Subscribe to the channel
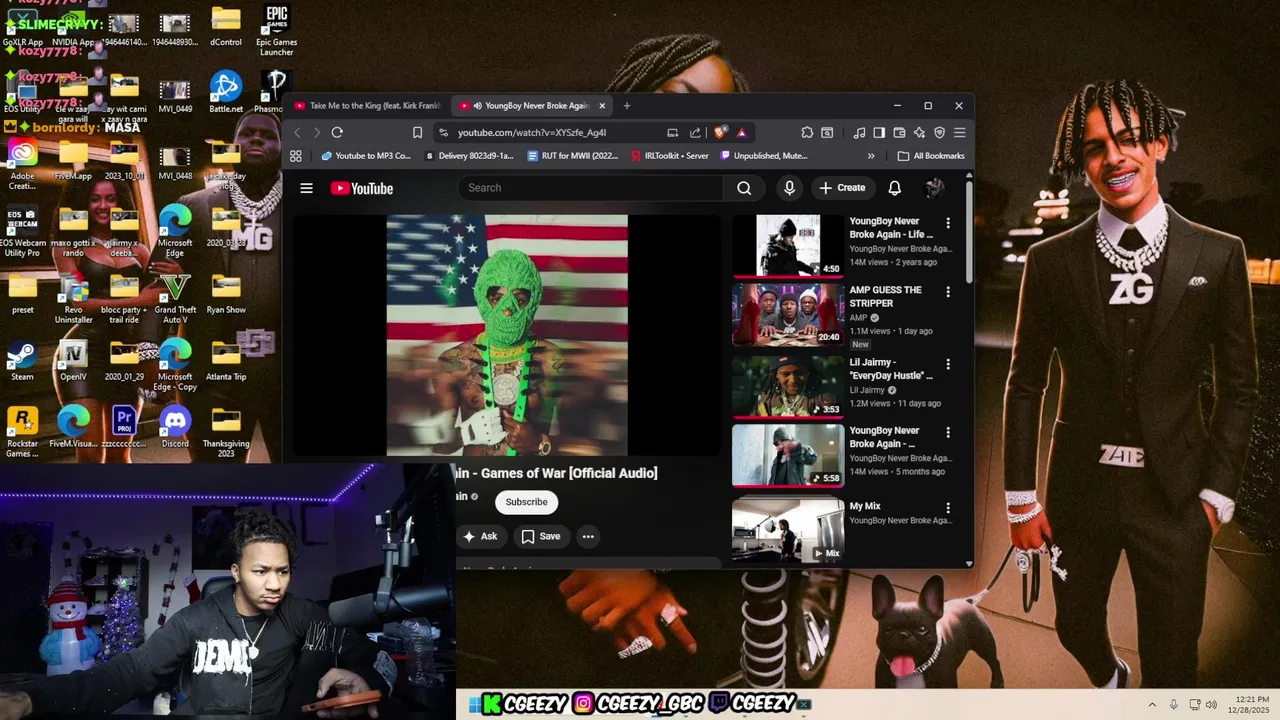The image size is (1280, 720). (x=526, y=502)
